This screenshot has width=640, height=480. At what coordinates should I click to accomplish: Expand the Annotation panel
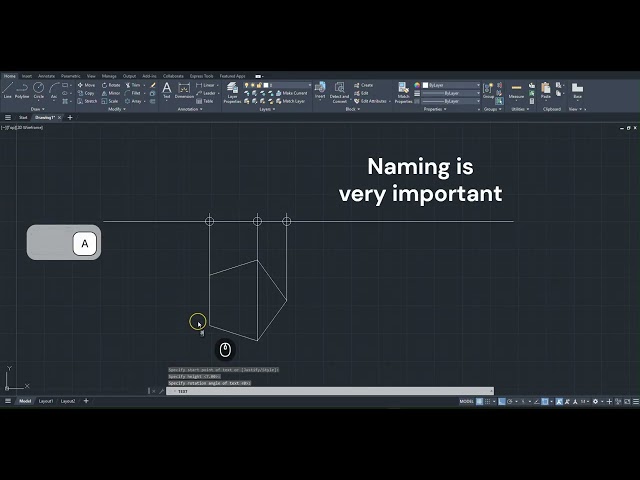coord(190,109)
